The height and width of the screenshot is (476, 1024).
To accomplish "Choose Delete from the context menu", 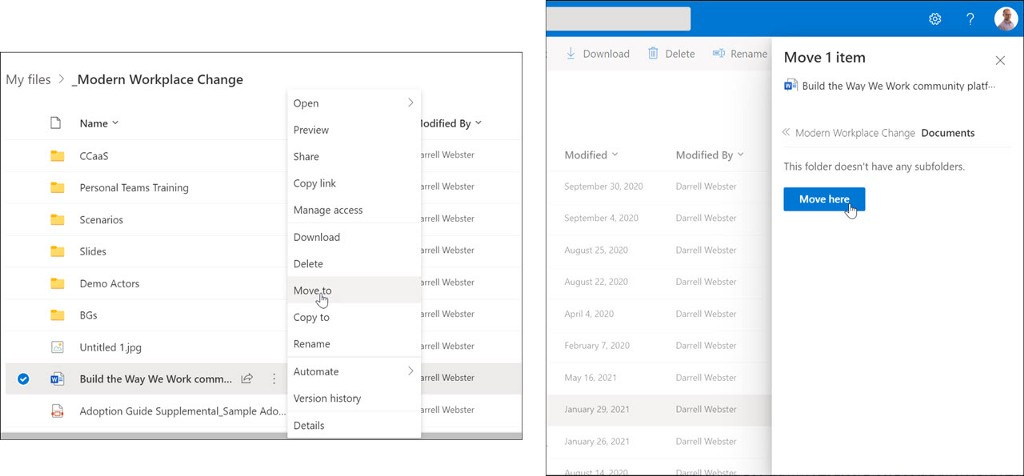I will point(354,264).
